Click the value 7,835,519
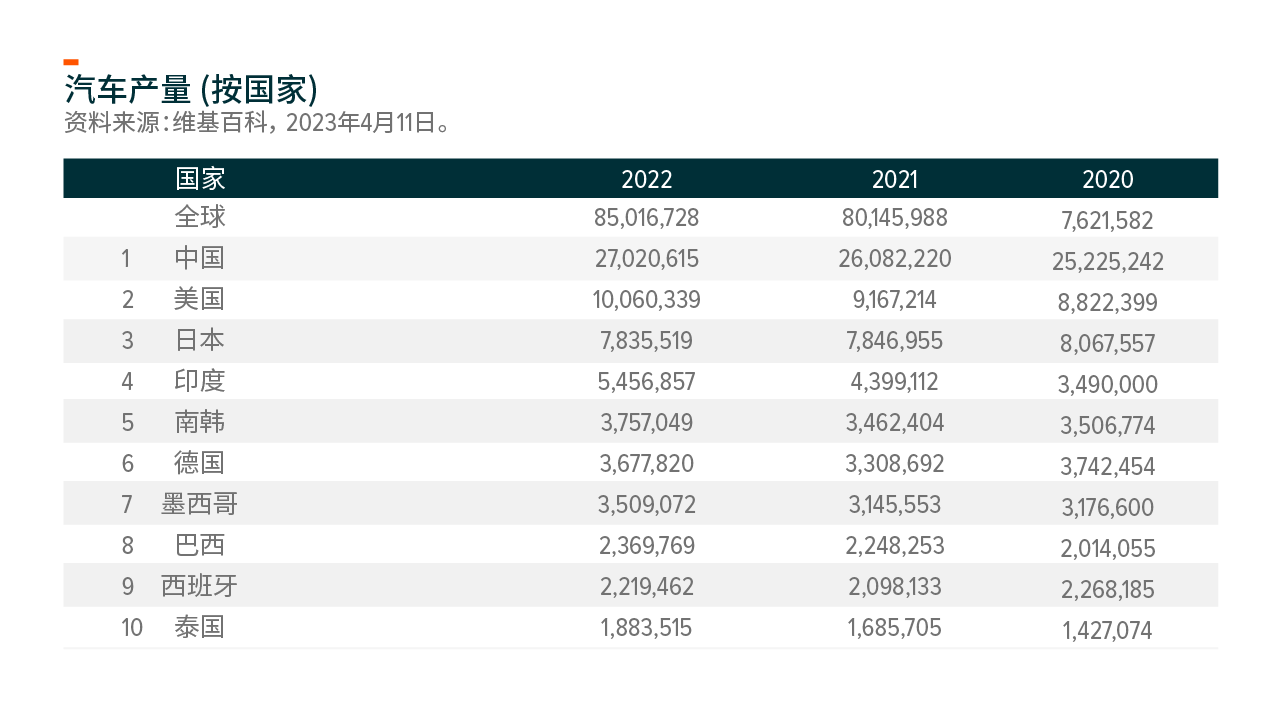The height and width of the screenshot is (720, 1280). pyautogui.click(x=647, y=341)
